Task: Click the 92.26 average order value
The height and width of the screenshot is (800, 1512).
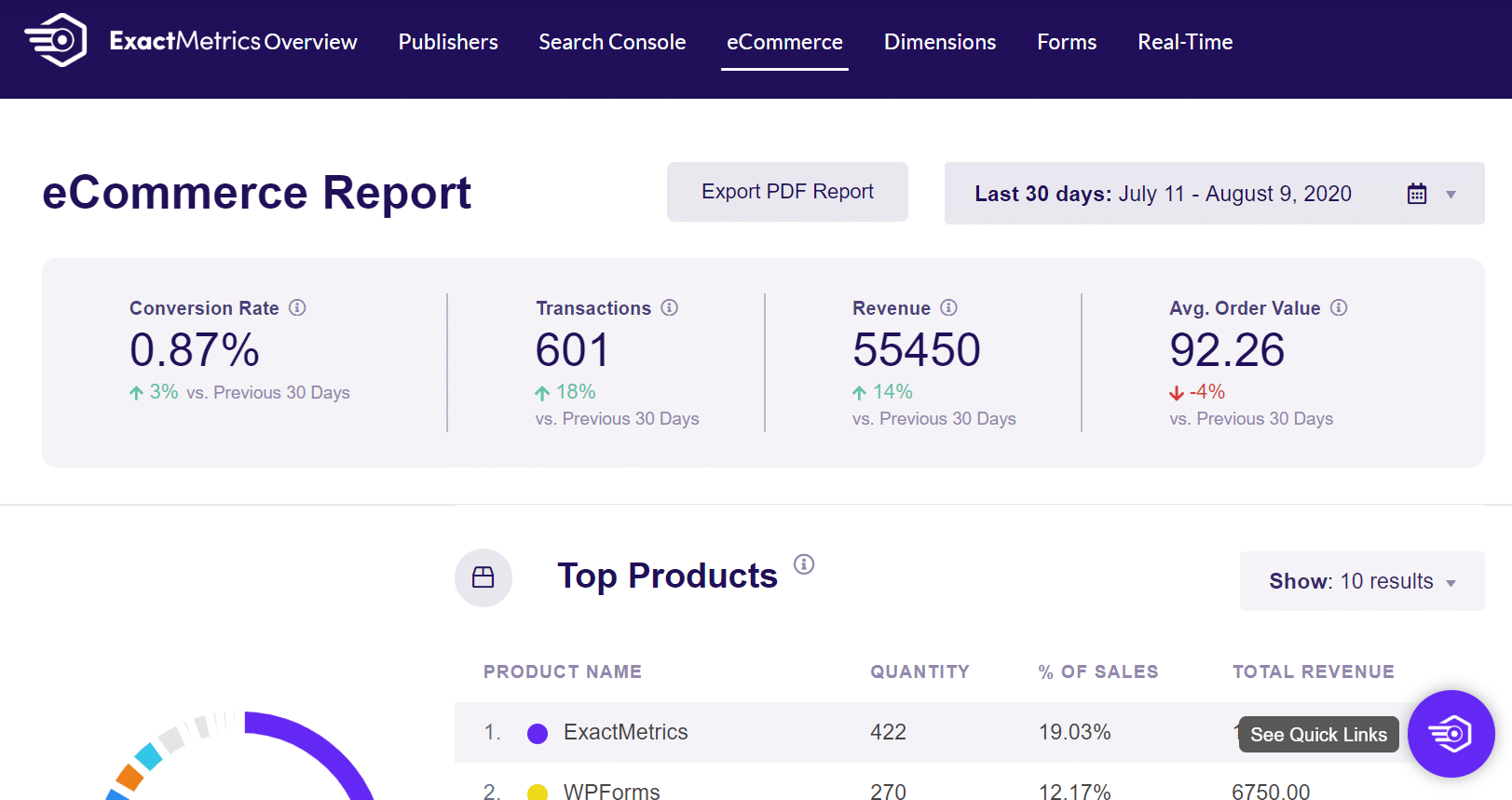Action: (1227, 350)
